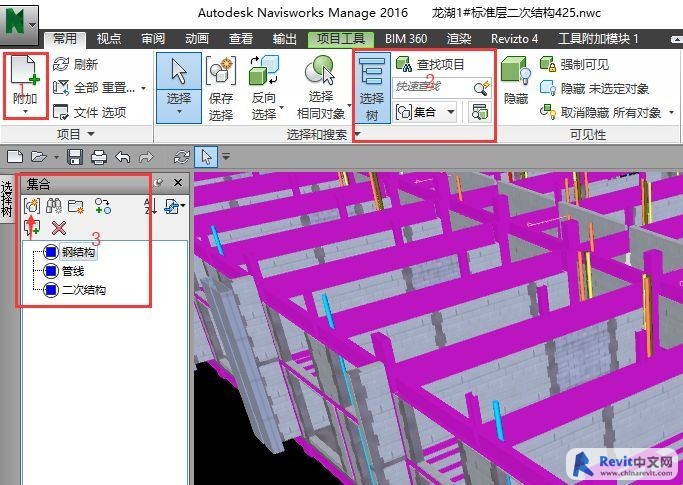Click the 隐藏 hide button
This screenshot has height=485, width=683.
click(x=516, y=81)
